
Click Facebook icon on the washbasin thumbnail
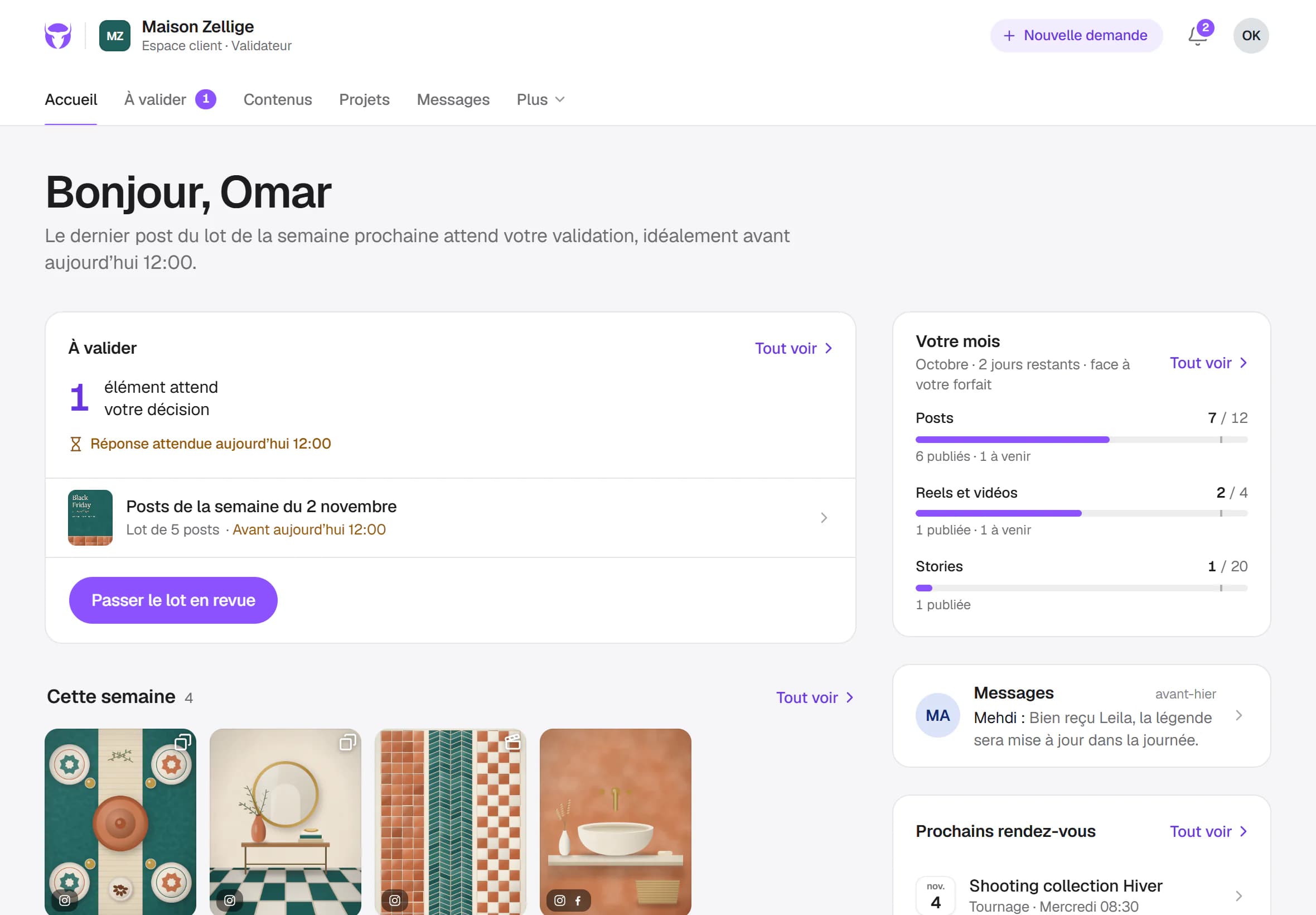click(x=578, y=900)
